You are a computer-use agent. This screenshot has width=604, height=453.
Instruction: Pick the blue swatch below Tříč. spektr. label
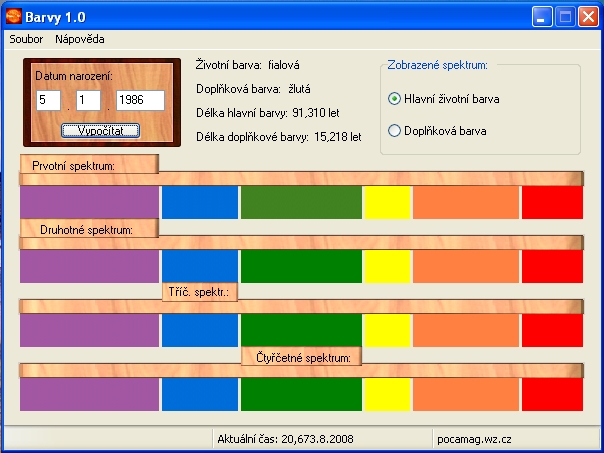(199, 330)
